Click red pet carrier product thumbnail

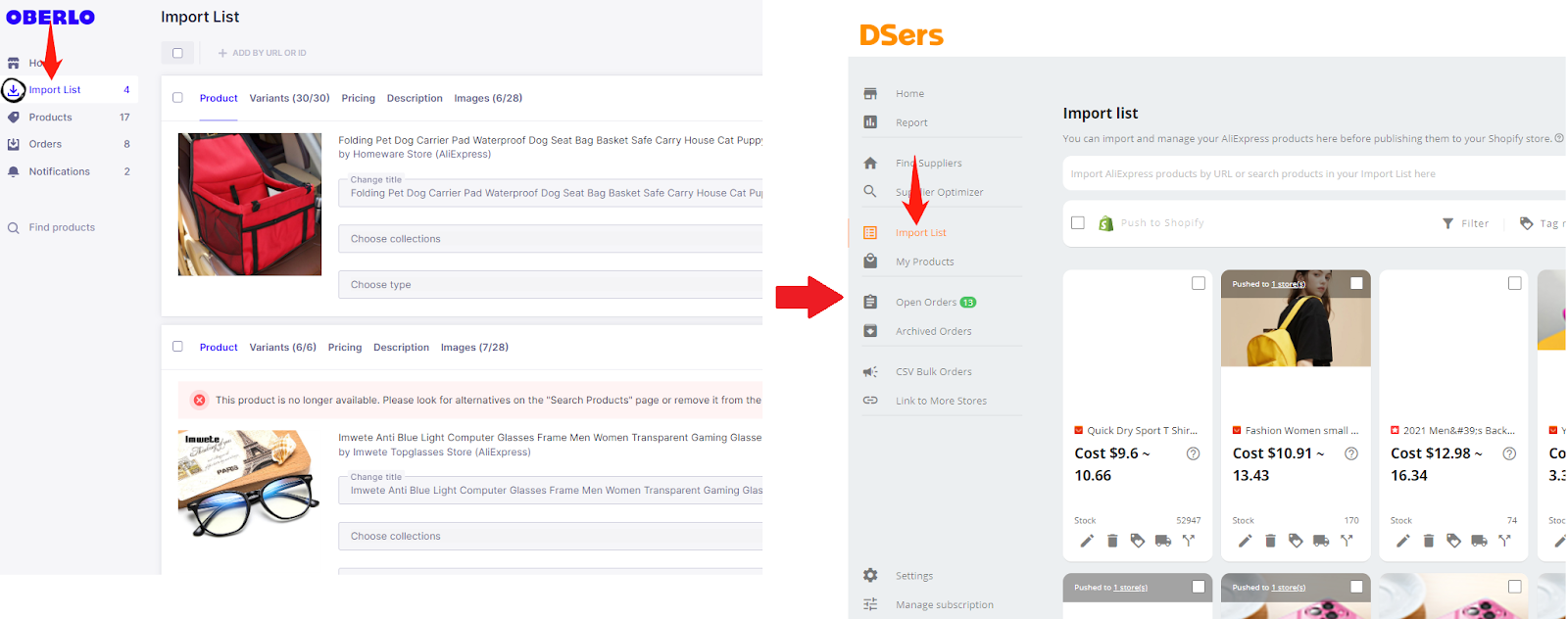pyautogui.click(x=249, y=204)
